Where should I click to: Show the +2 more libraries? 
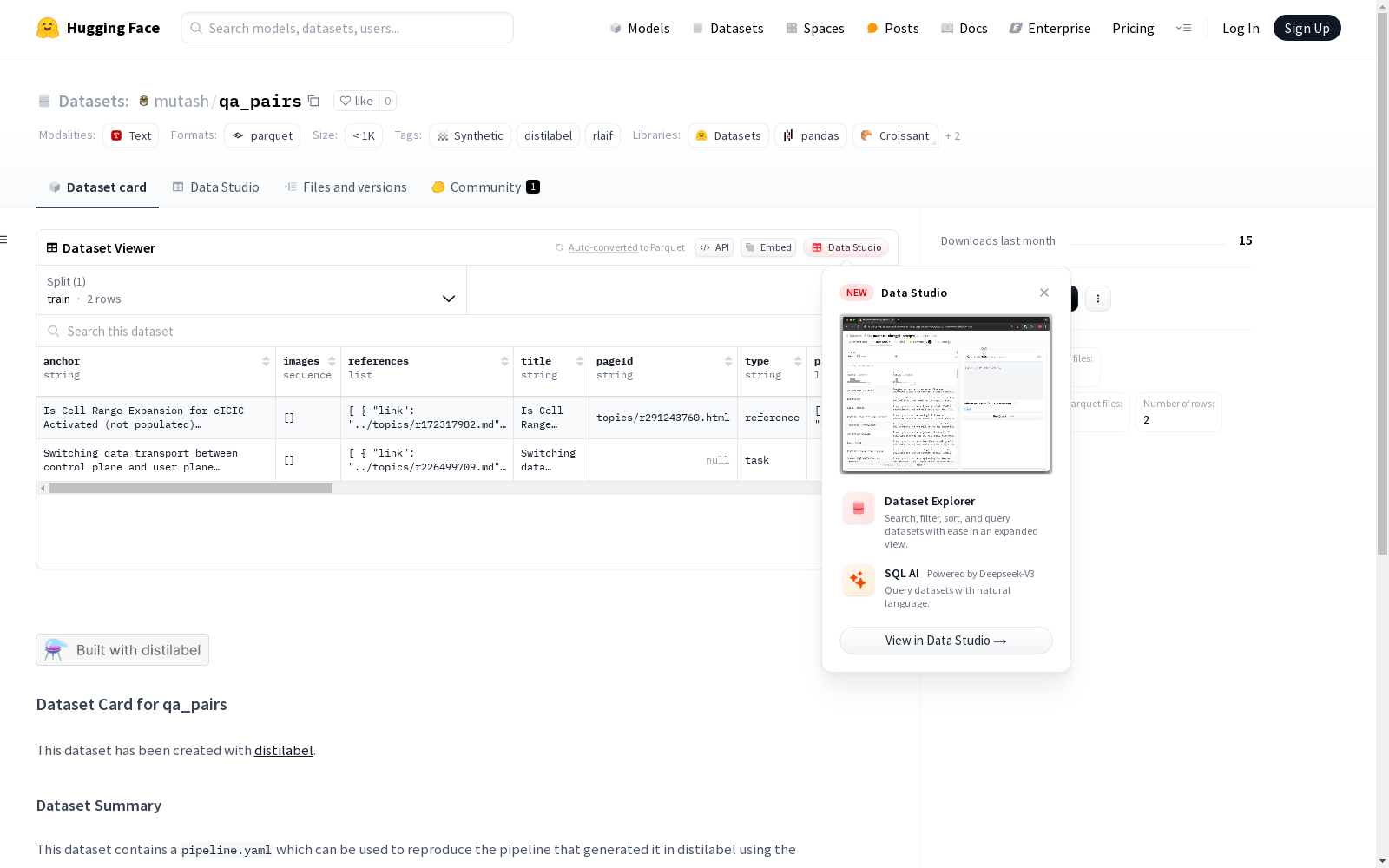pyautogui.click(x=952, y=135)
